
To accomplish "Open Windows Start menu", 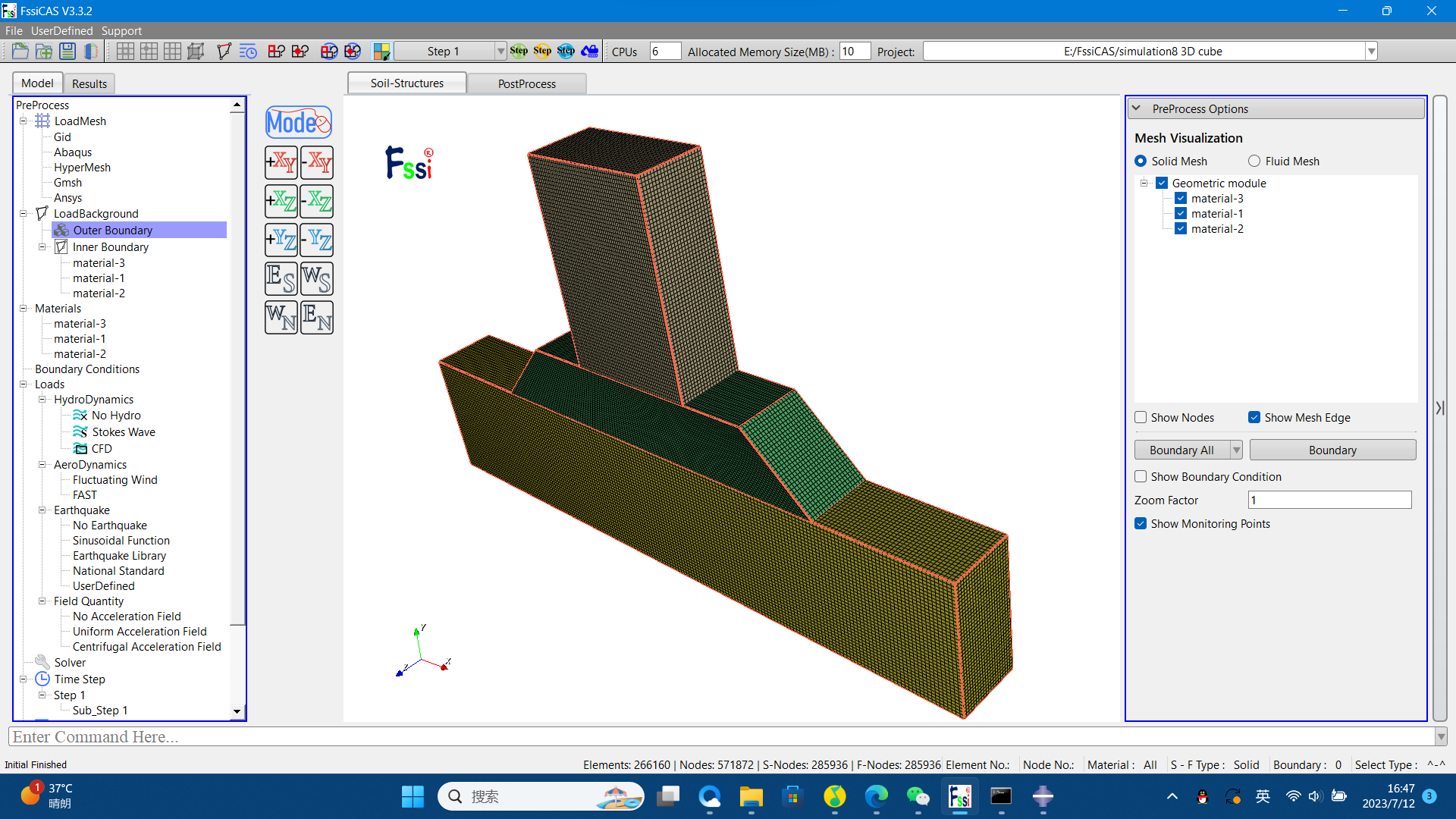I will pos(413,796).
